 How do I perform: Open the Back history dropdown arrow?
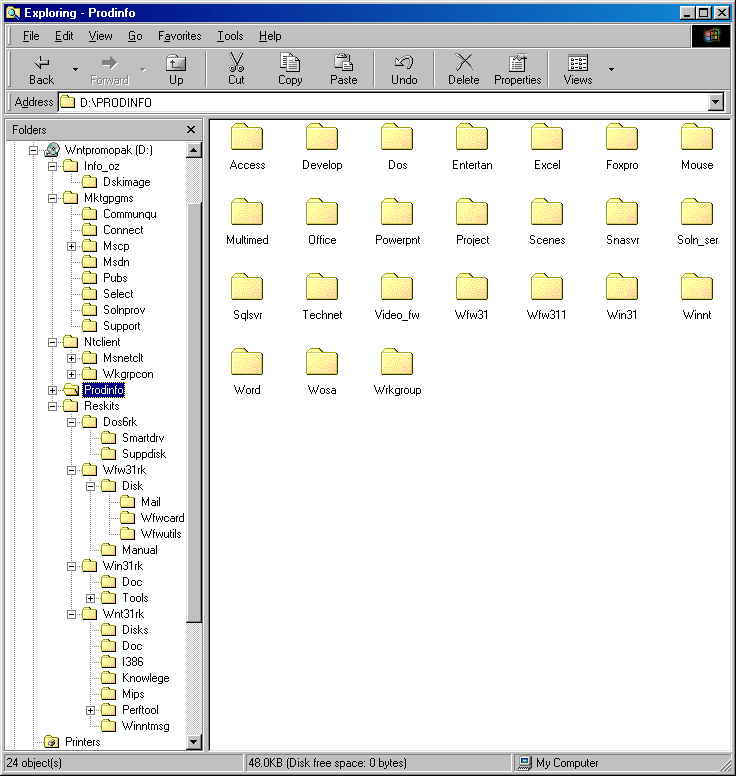(x=75, y=69)
